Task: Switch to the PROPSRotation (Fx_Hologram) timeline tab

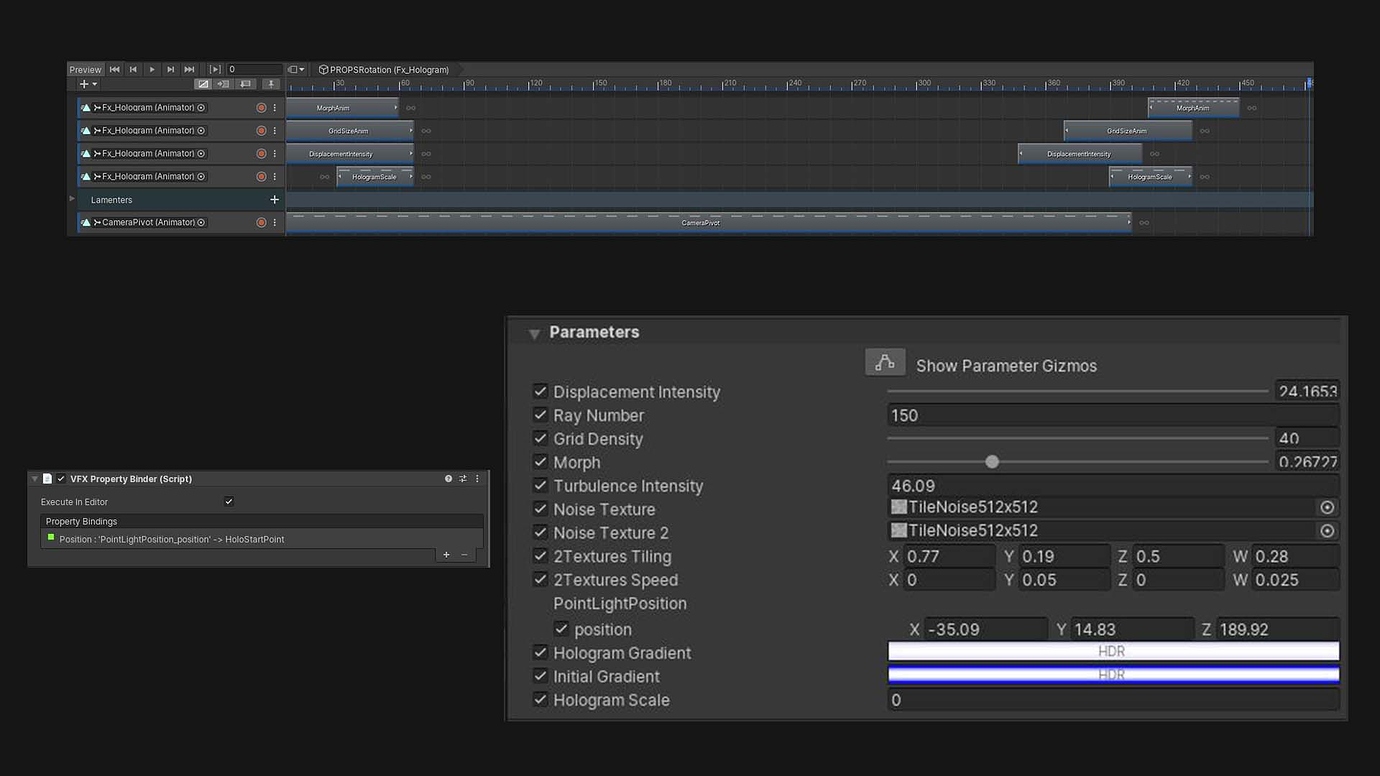Action: (384, 69)
